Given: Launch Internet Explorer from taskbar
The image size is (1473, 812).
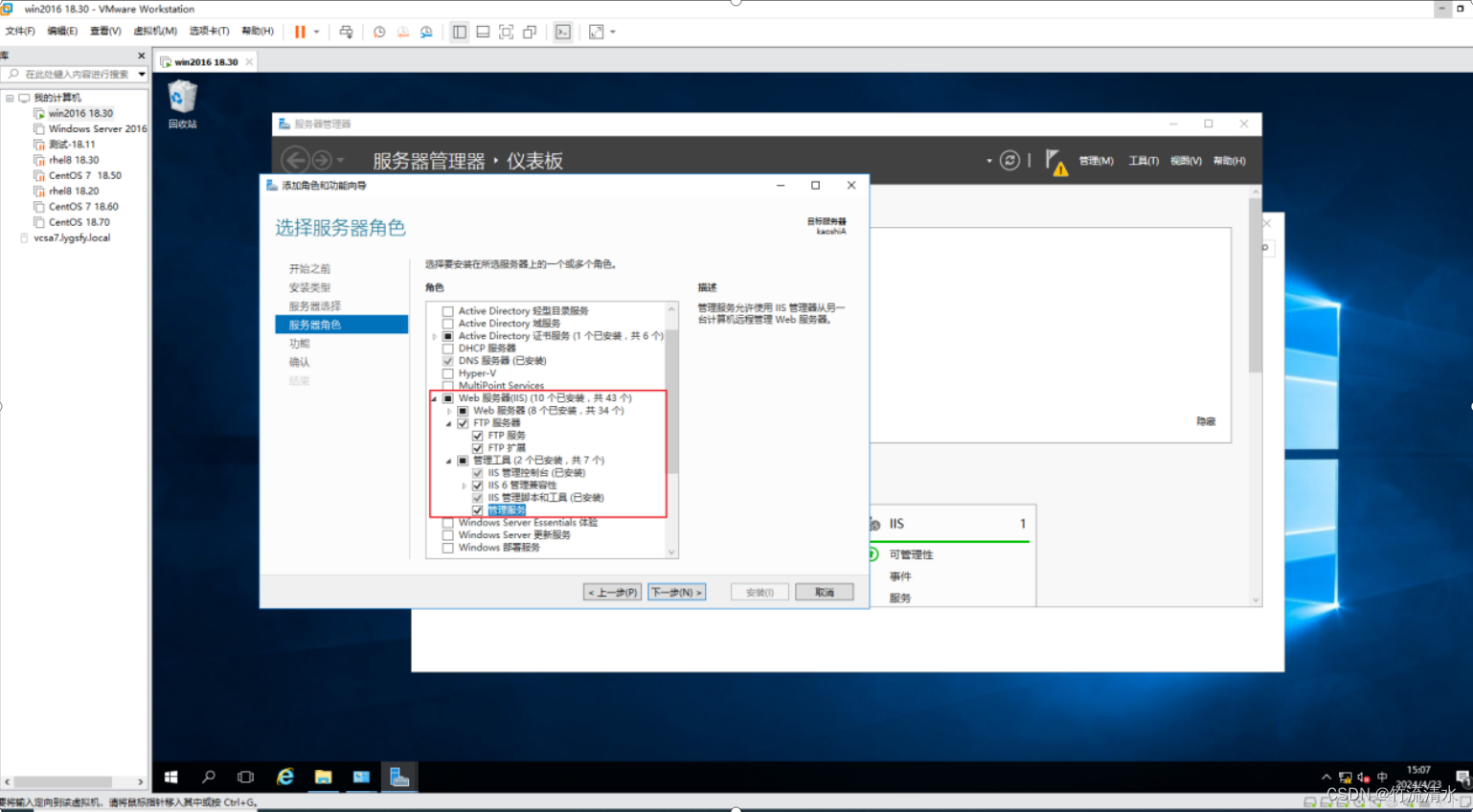Looking at the screenshot, I should pyautogui.click(x=285, y=778).
